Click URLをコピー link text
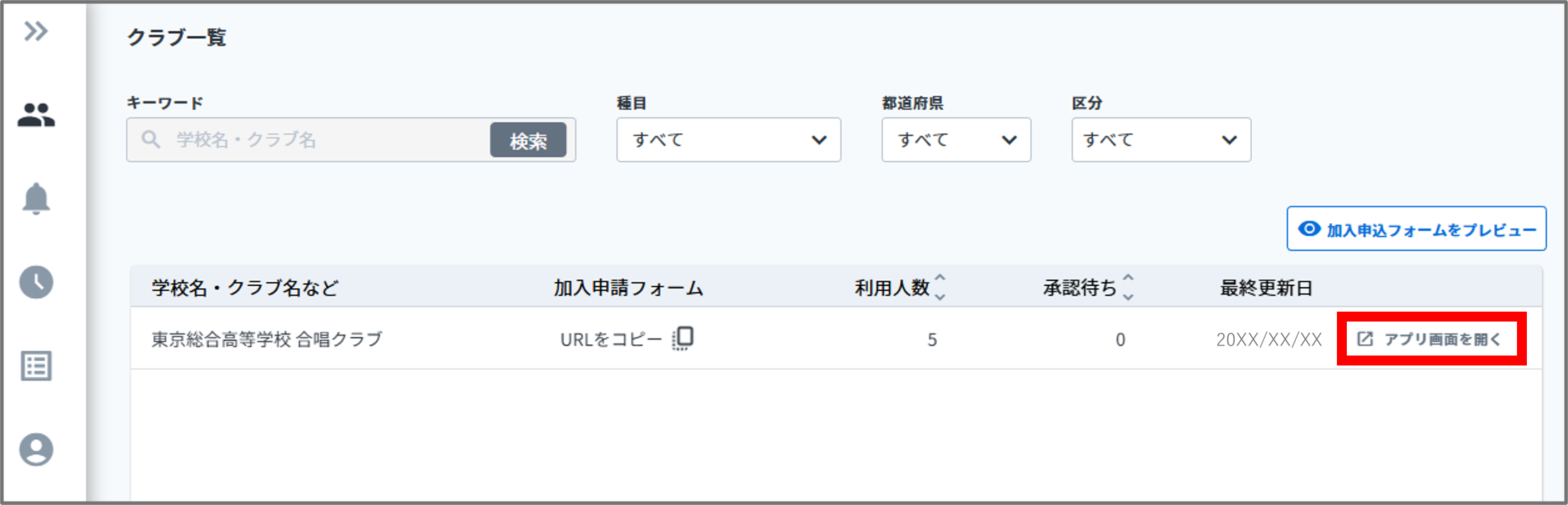The height and width of the screenshot is (505, 1568). pos(611,339)
